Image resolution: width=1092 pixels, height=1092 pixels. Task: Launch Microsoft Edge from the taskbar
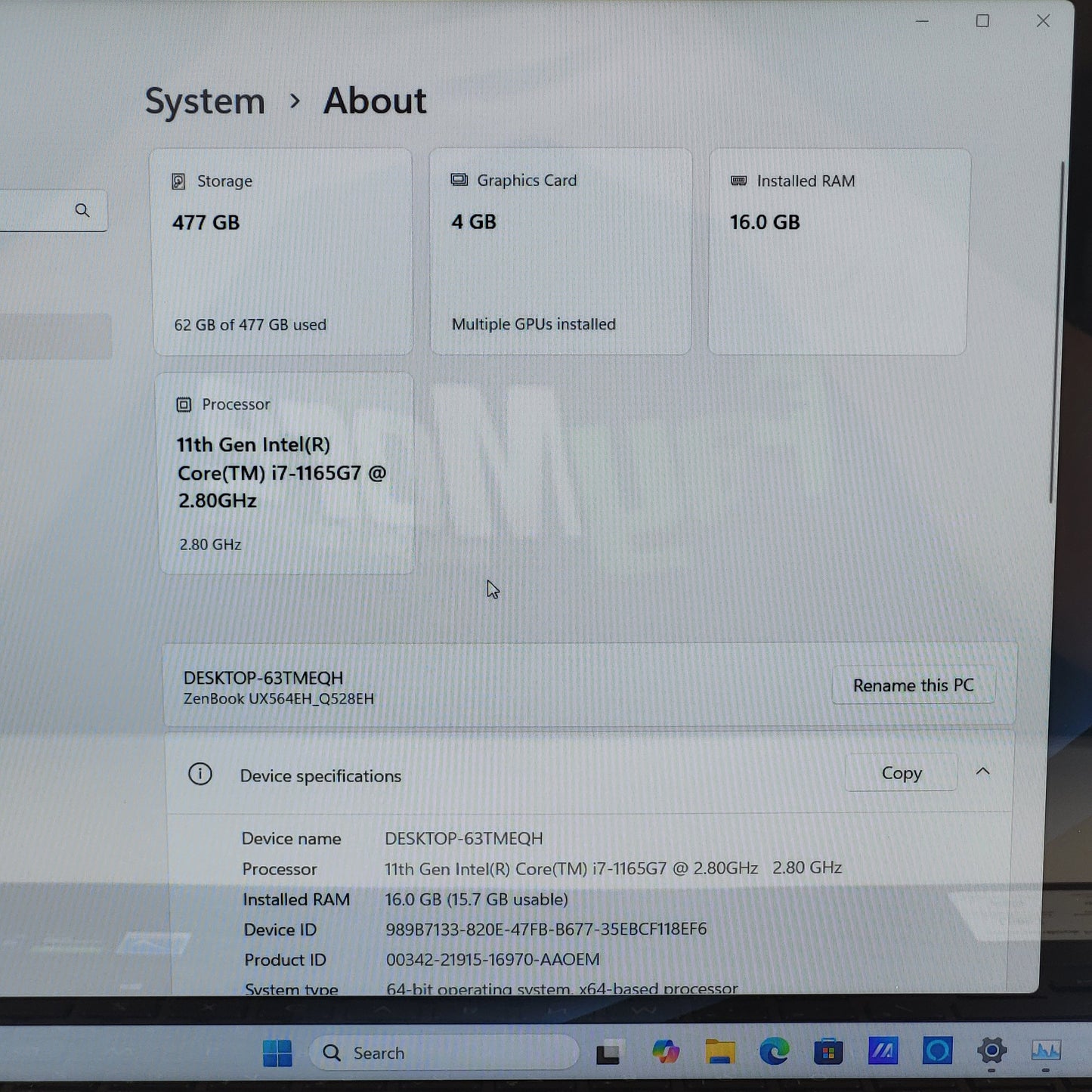click(774, 1051)
